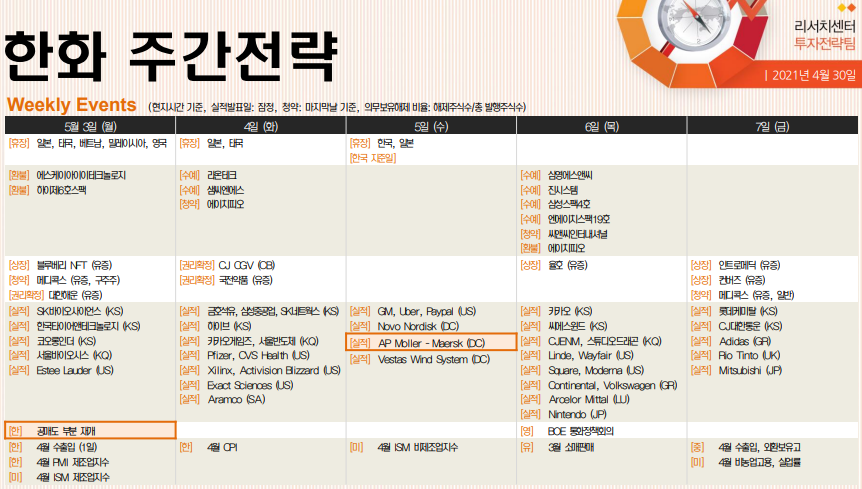Click the 'Mitsubishi (JP)' entry
Image resolution: width=862 pixels, height=489 pixels.
750,370
